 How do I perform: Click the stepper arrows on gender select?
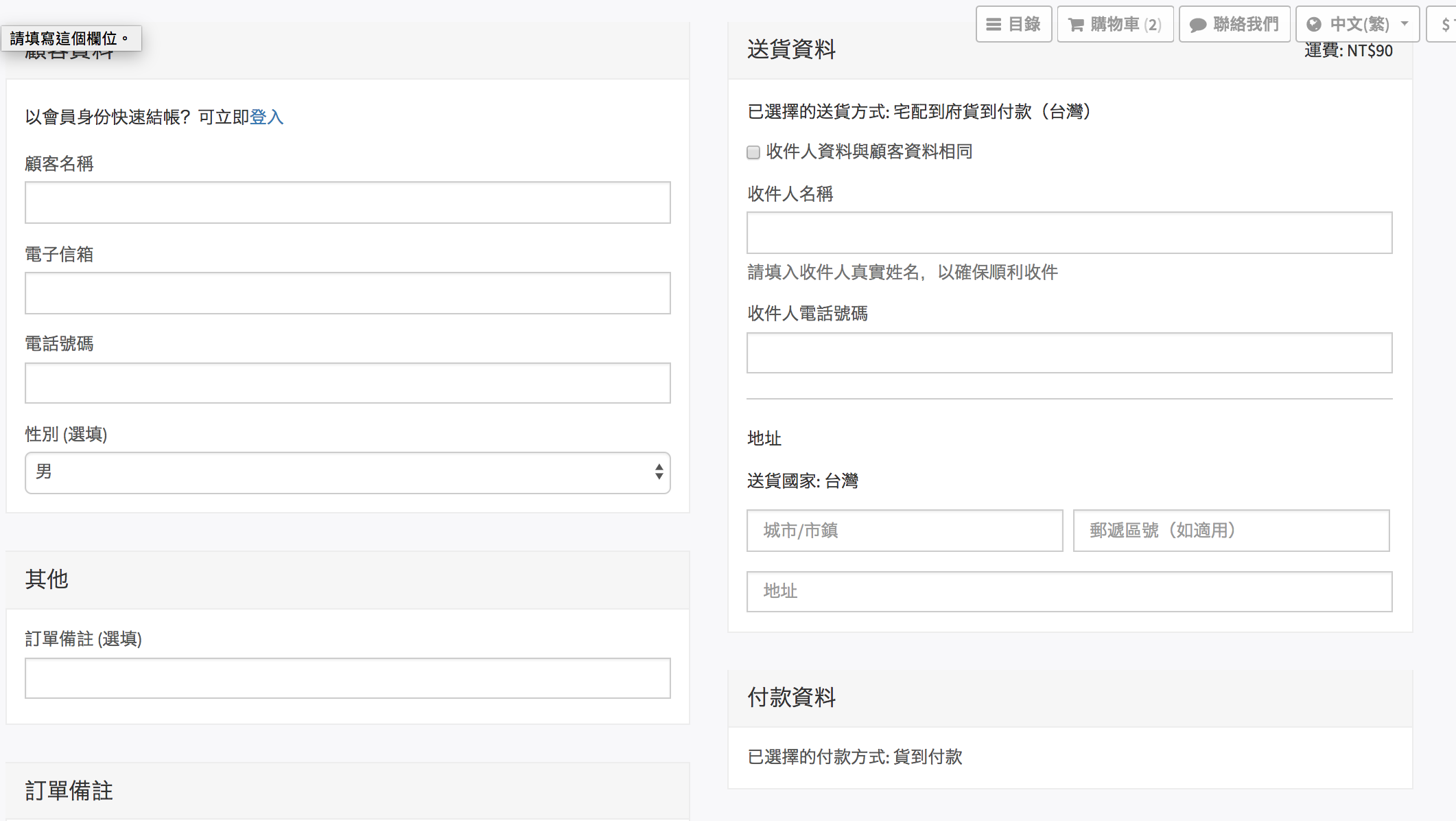tap(659, 472)
